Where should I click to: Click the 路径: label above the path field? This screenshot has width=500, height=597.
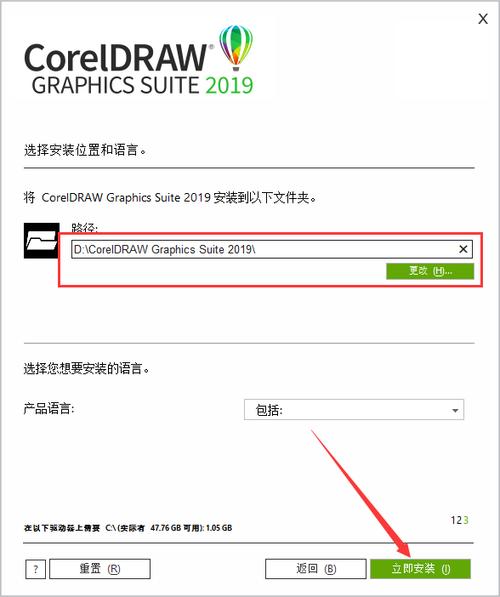85,228
